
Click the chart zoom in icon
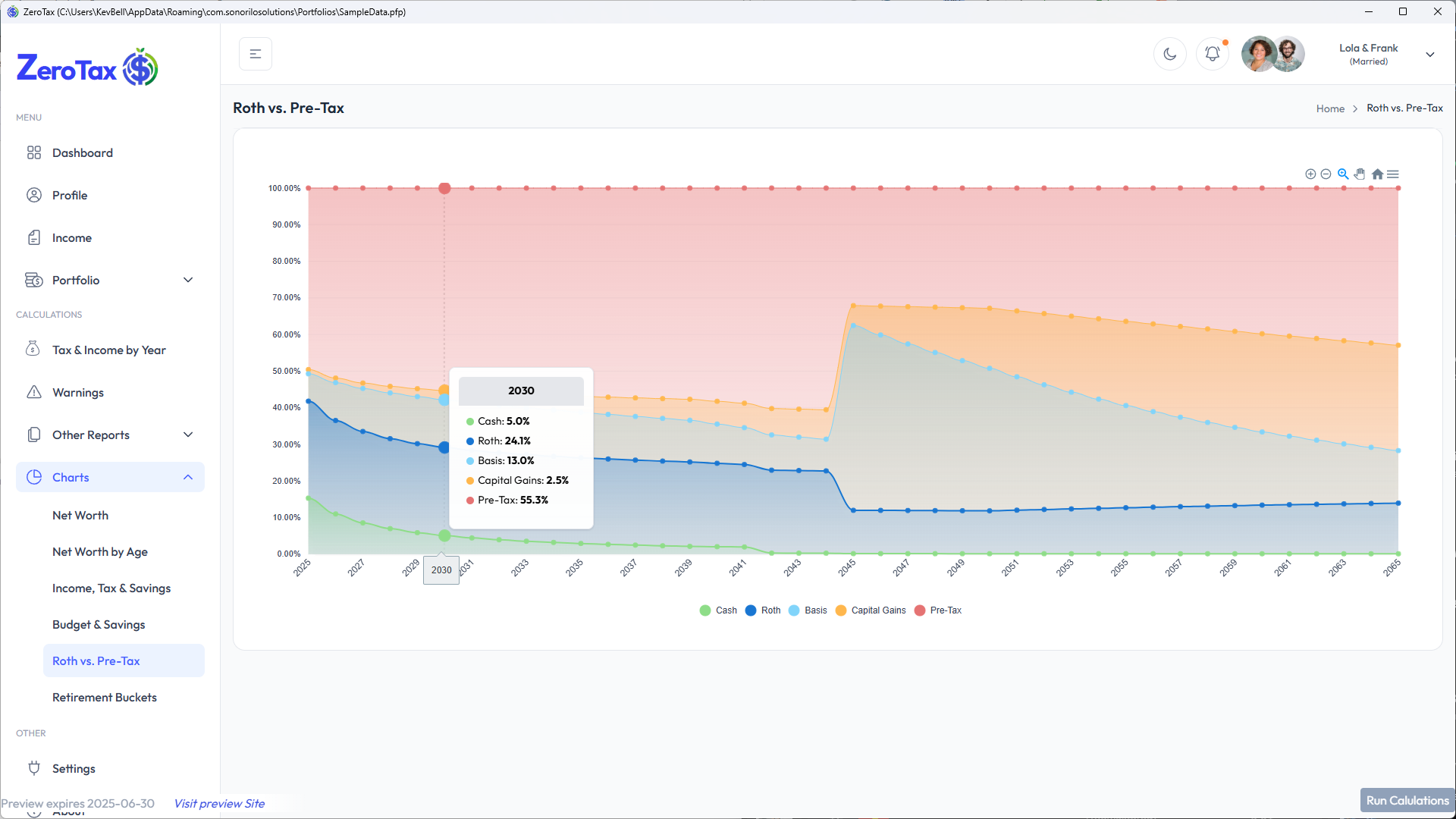[x=1310, y=174]
